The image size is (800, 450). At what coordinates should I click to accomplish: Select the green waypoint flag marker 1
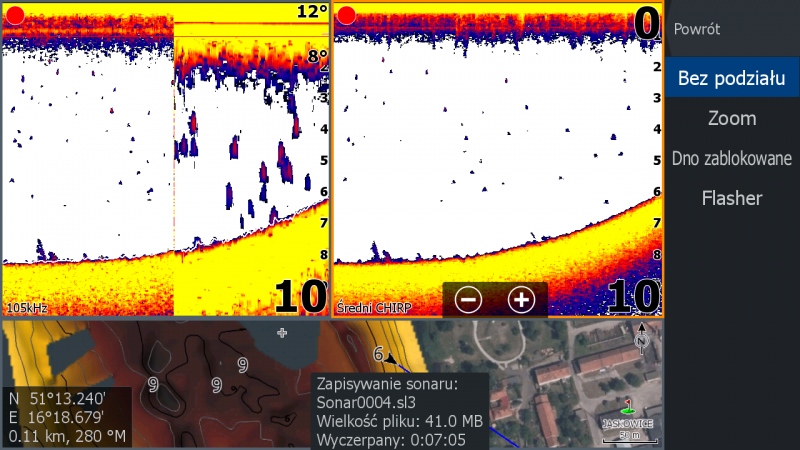point(628,409)
